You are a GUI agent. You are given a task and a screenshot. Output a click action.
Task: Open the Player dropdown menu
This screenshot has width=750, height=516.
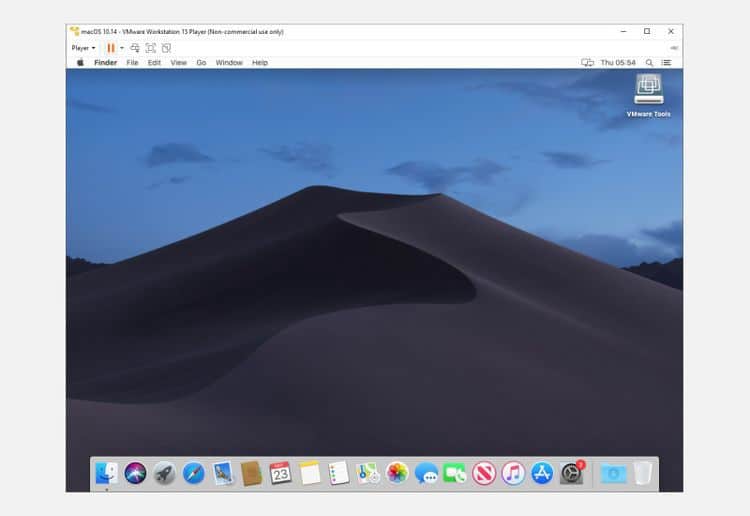tap(83, 48)
